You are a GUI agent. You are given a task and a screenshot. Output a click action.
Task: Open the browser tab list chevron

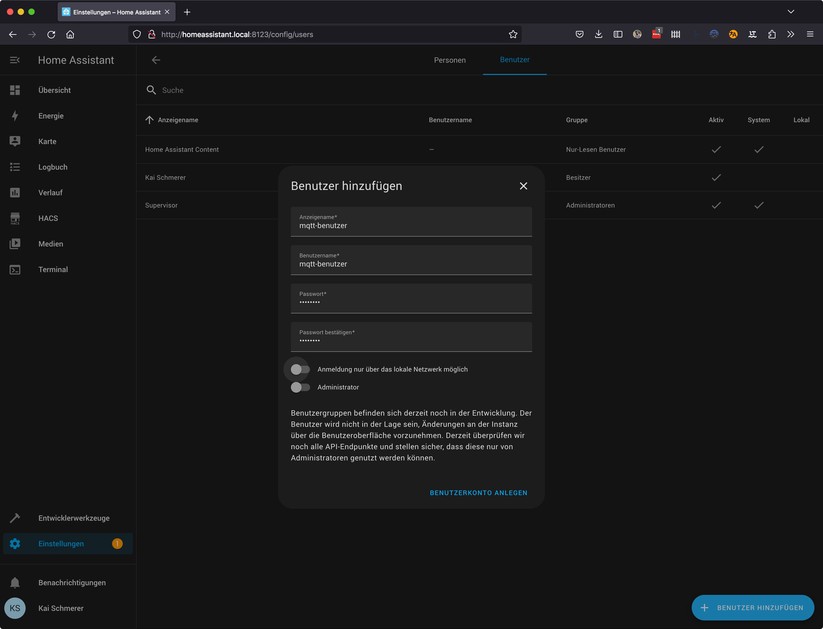pyautogui.click(x=791, y=11)
